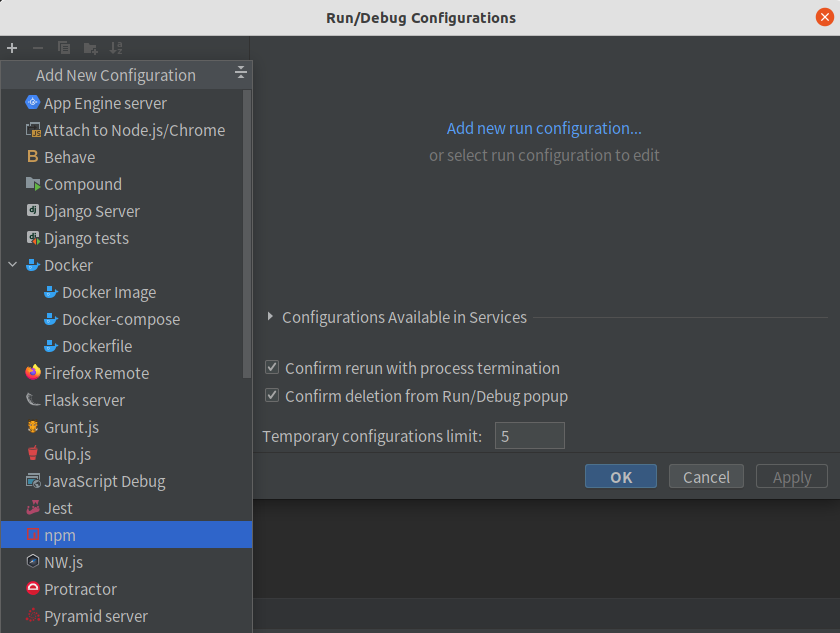Click the Django tests label
The height and width of the screenshot is (633, 840).
(86, 238)
